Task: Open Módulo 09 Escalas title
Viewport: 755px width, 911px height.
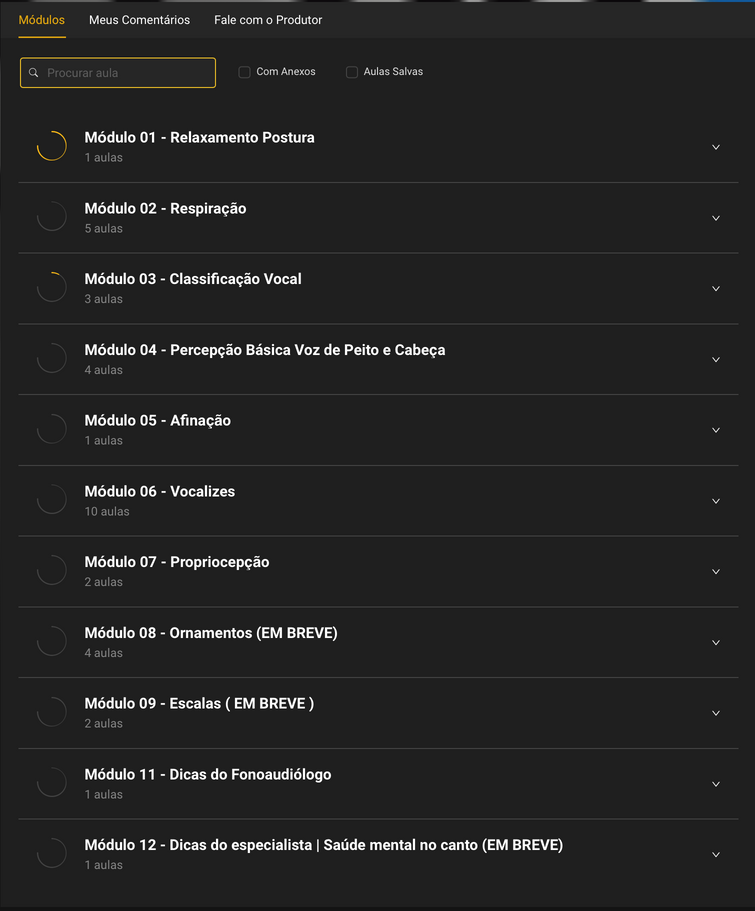Action: [x=199, y=703]
